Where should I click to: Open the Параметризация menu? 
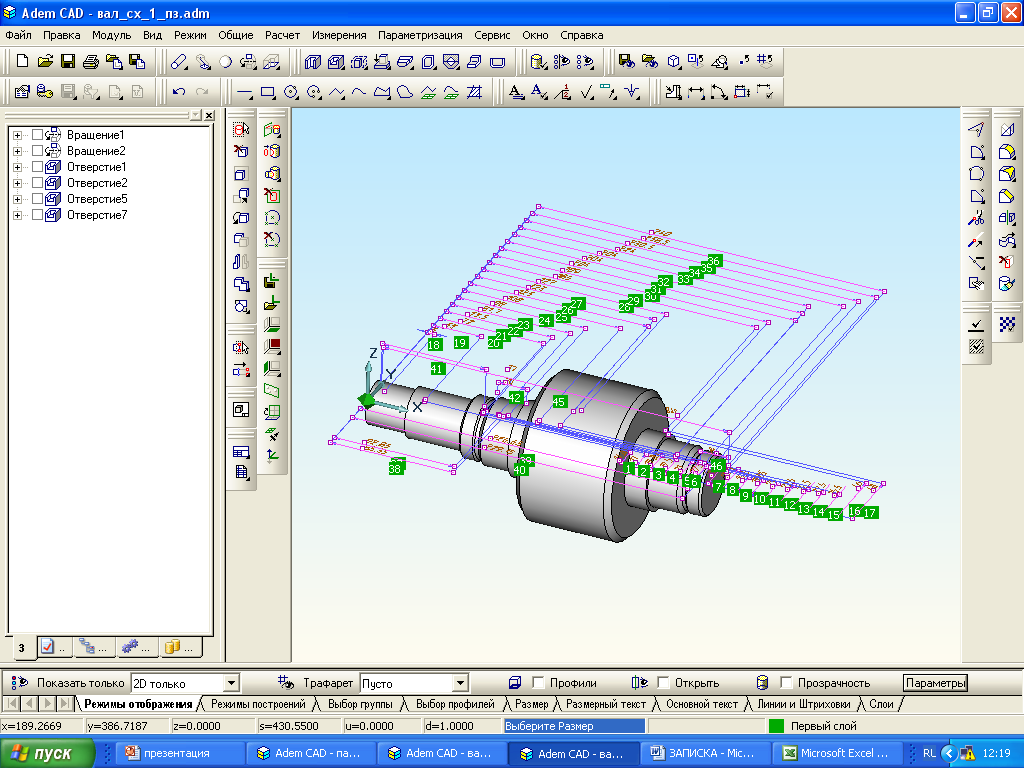pos(420,35)
